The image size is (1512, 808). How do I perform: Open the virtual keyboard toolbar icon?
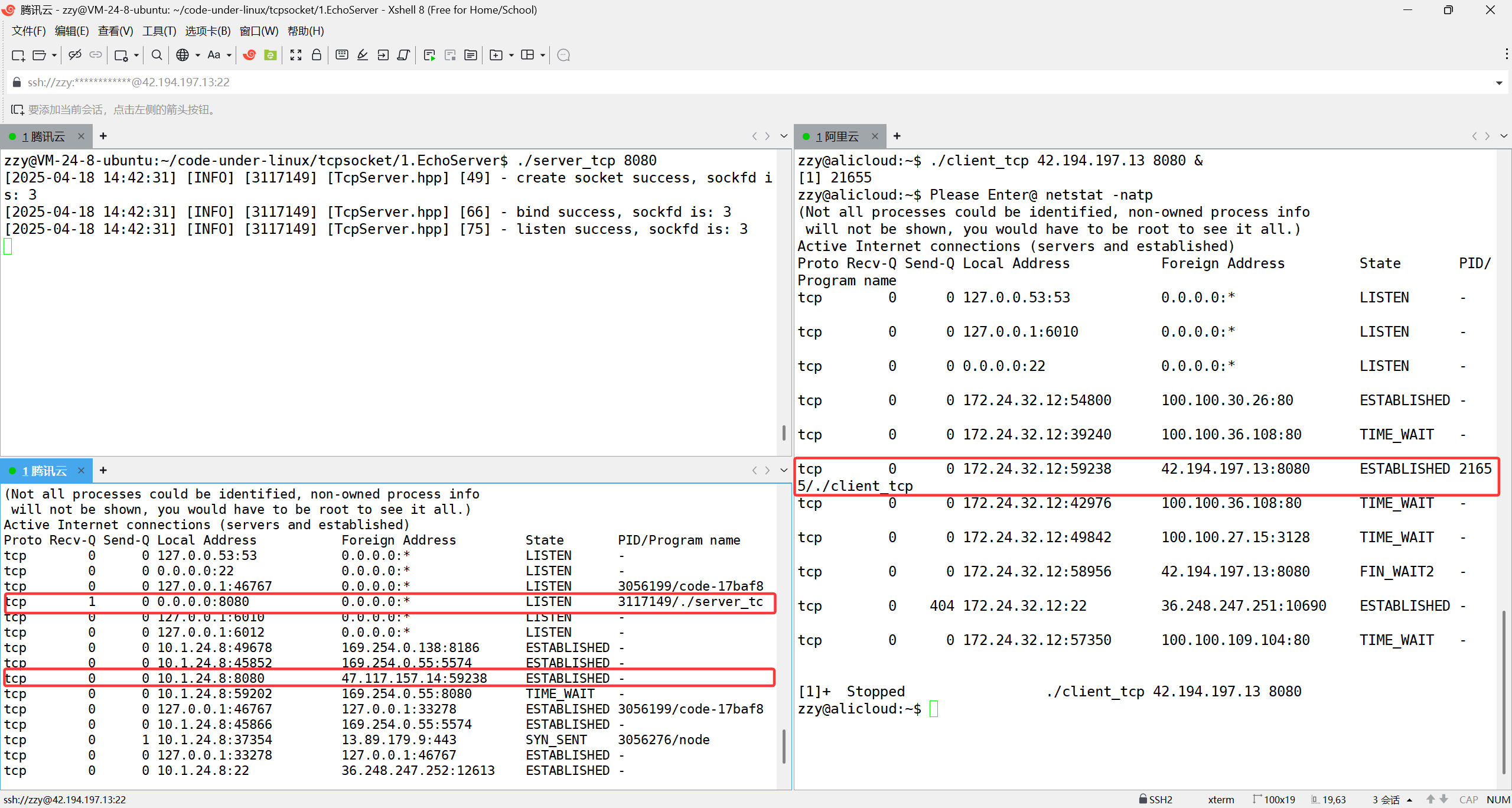341,55
